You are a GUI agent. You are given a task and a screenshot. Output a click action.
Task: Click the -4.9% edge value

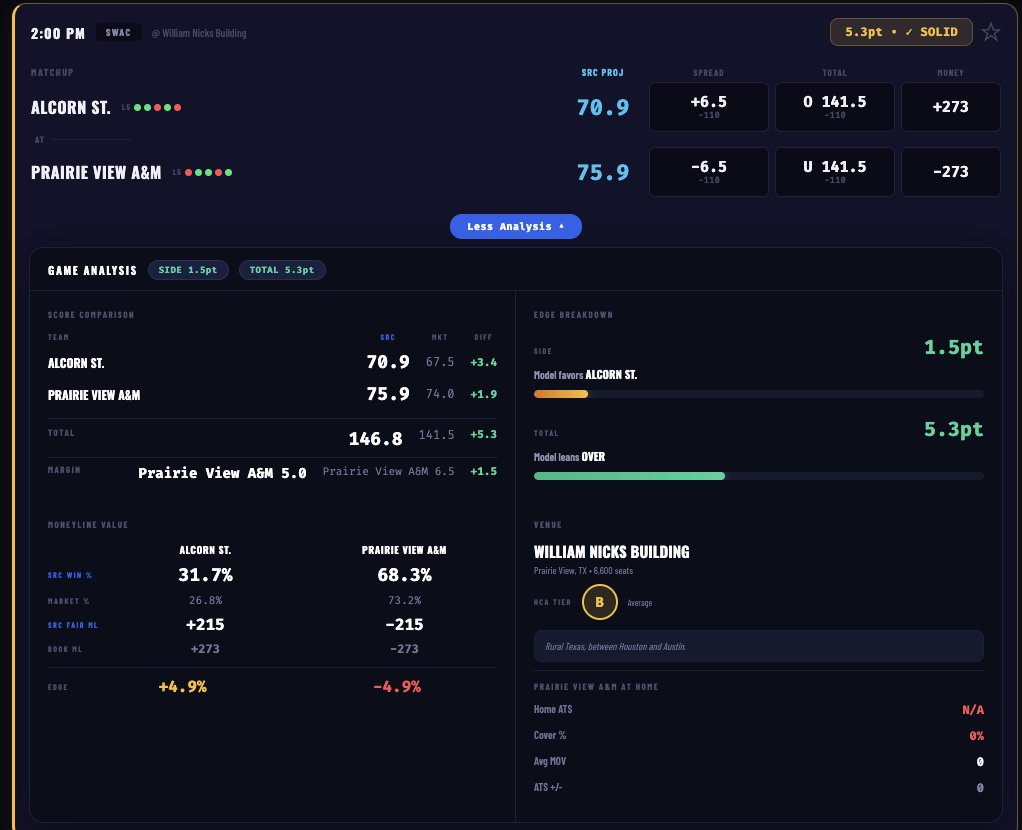397,687
